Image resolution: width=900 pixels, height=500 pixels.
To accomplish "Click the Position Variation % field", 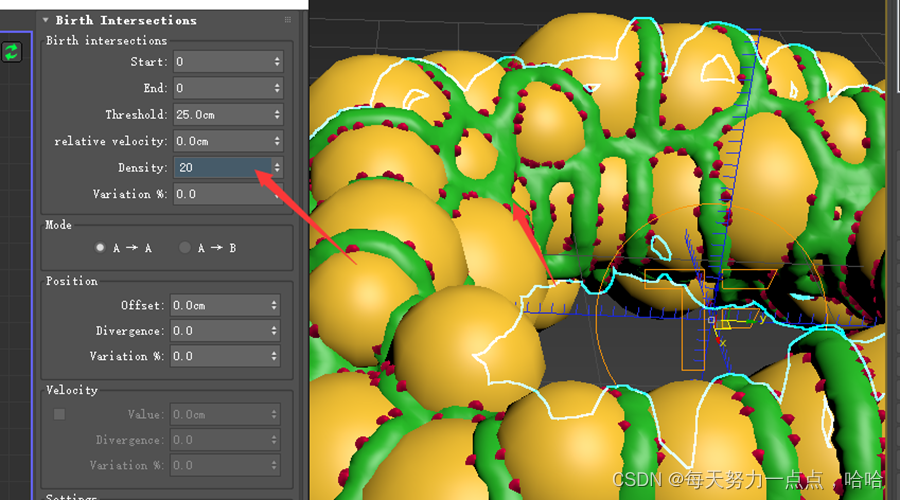I will [219, 356].
